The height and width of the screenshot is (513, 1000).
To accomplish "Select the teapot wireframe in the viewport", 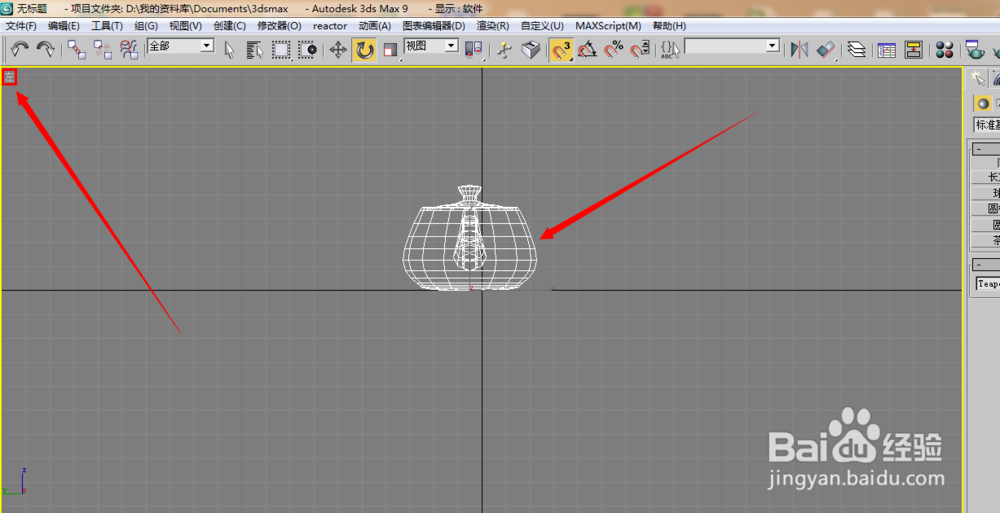I will (469, 239).
